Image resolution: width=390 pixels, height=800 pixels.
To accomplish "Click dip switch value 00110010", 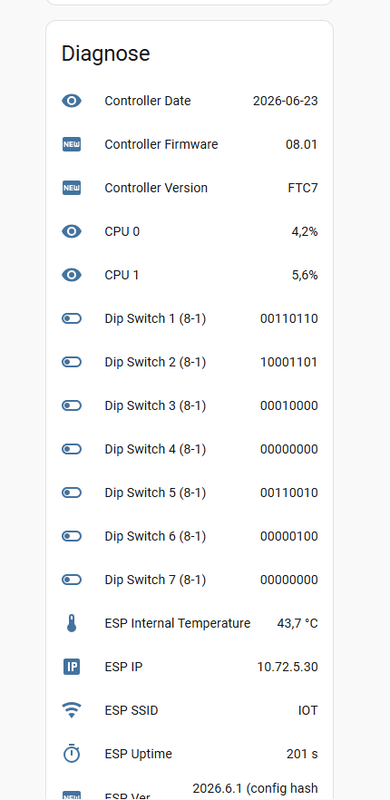I will tap(289, 493).
